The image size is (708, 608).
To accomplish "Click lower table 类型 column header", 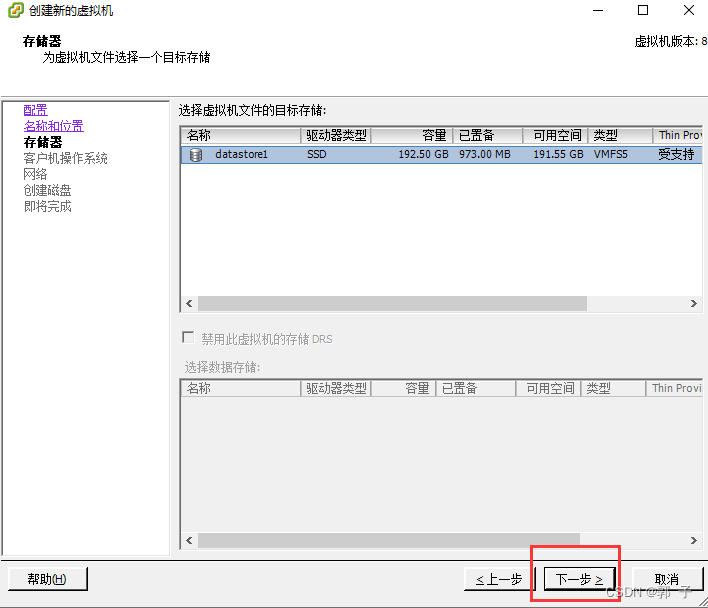I will [x=613, y=388].
